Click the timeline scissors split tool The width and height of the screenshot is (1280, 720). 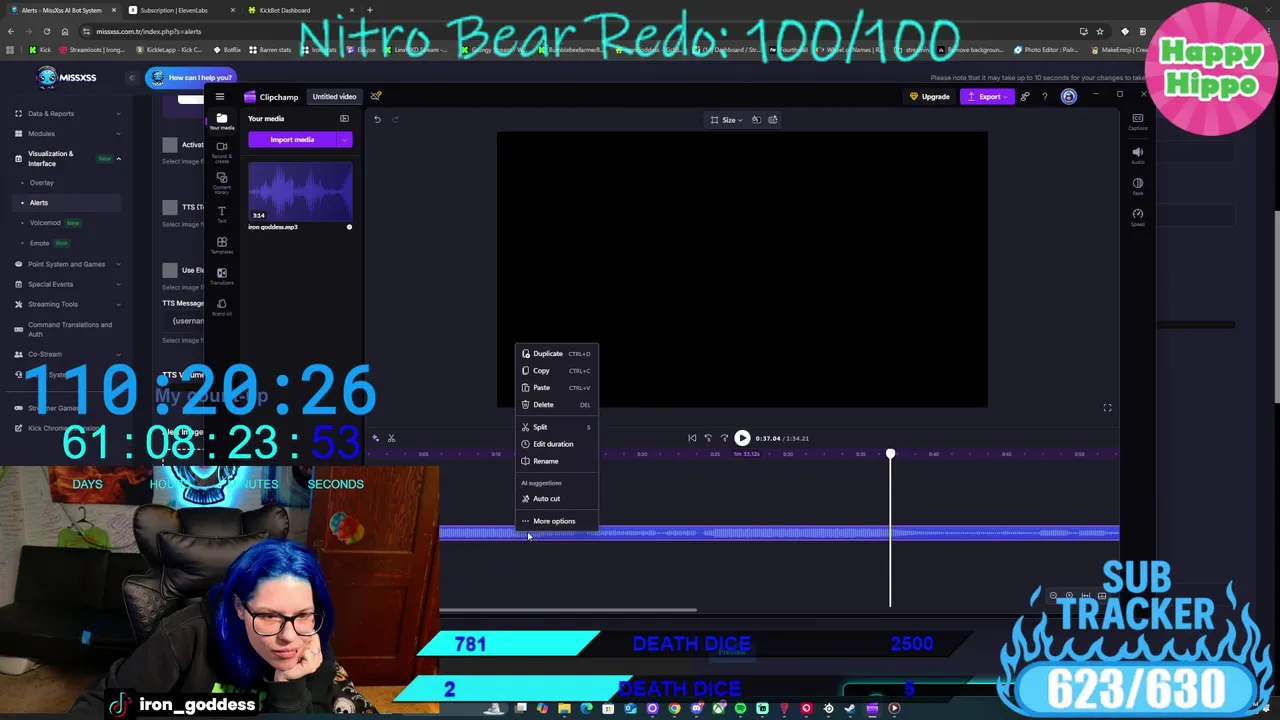pos(391,438)
